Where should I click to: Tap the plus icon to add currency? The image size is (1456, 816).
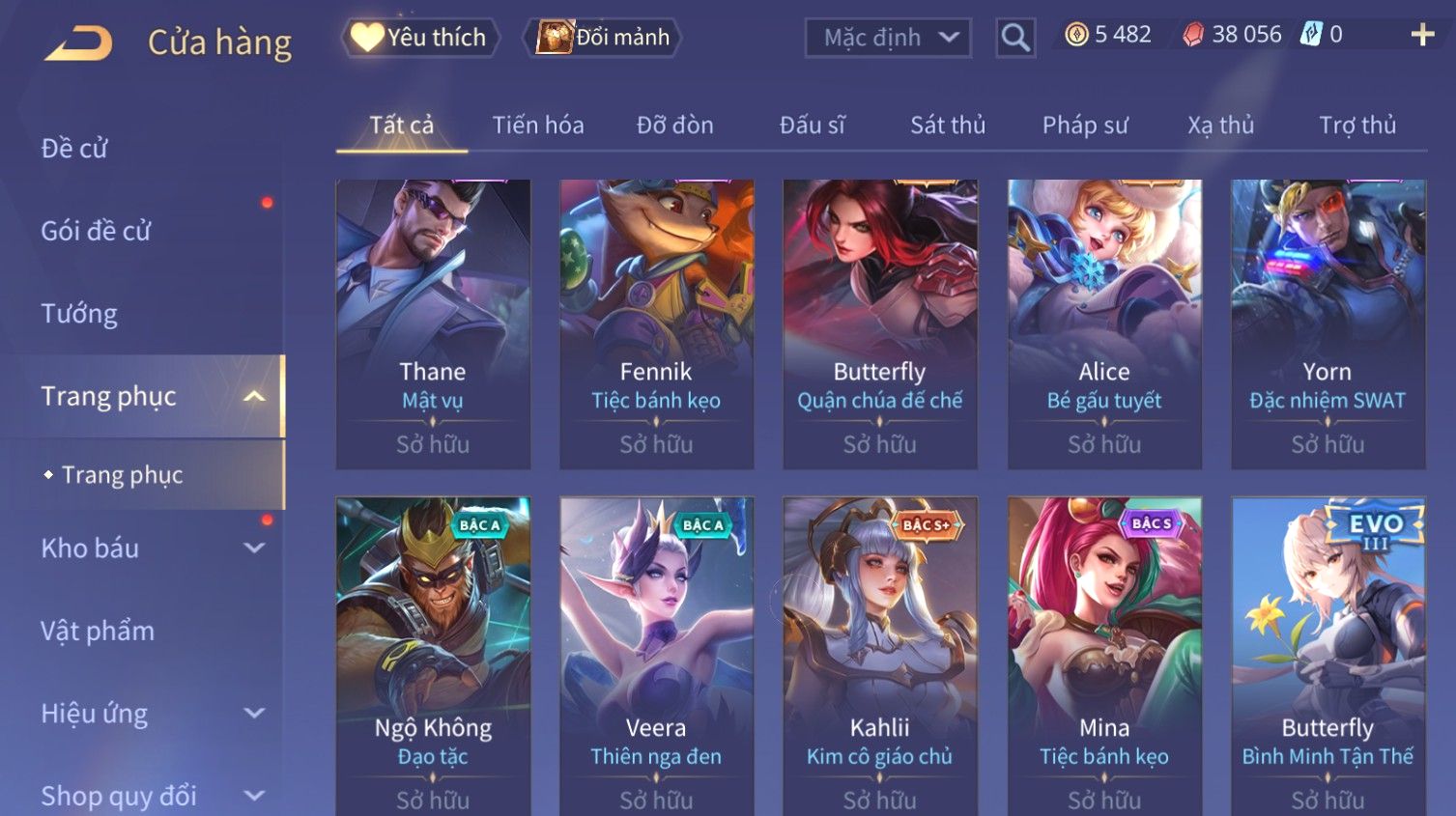(1422, 35)
